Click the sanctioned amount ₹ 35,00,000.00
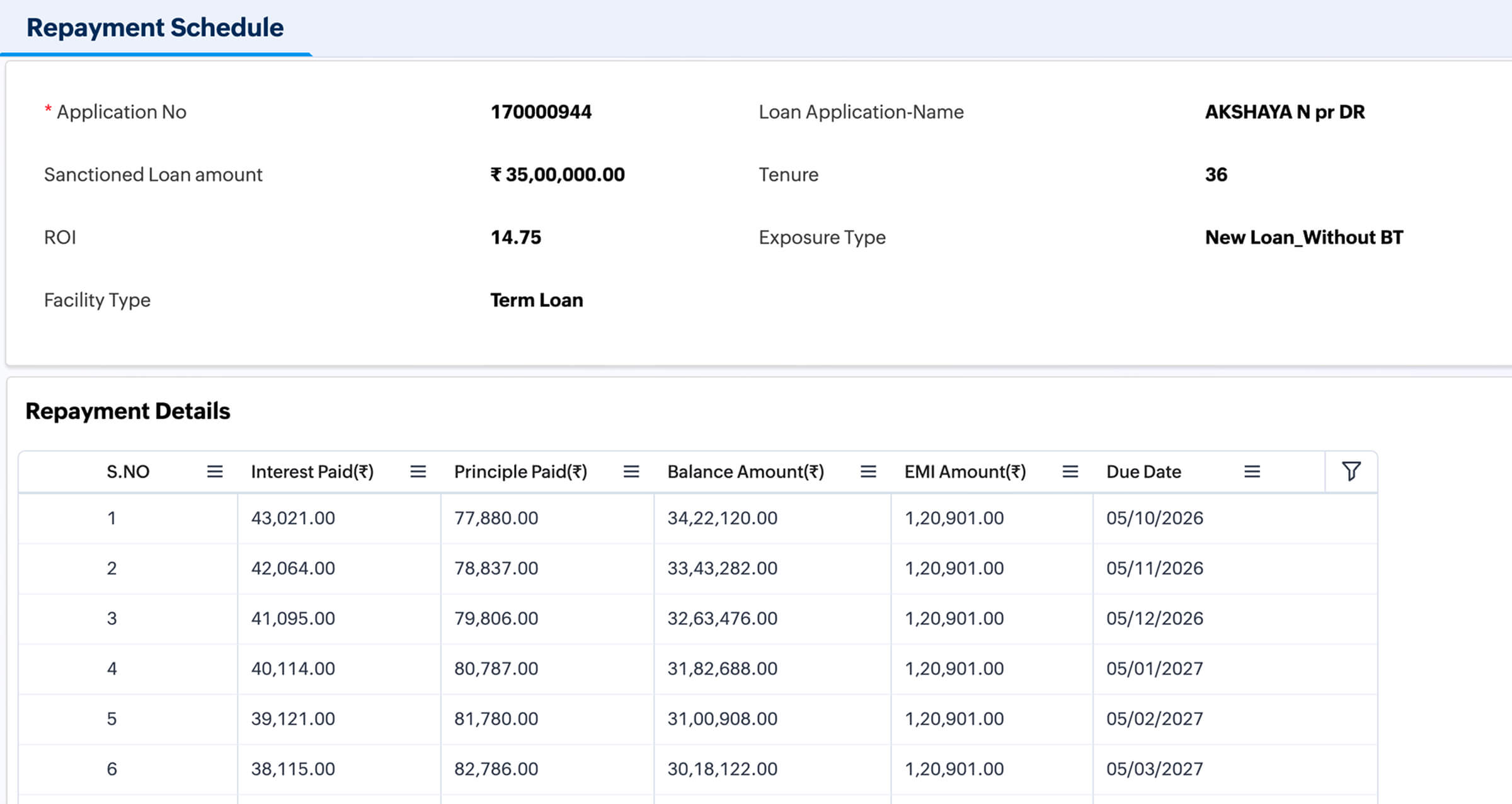This screenshot has height=804, width=1512. tap(558, 175)
